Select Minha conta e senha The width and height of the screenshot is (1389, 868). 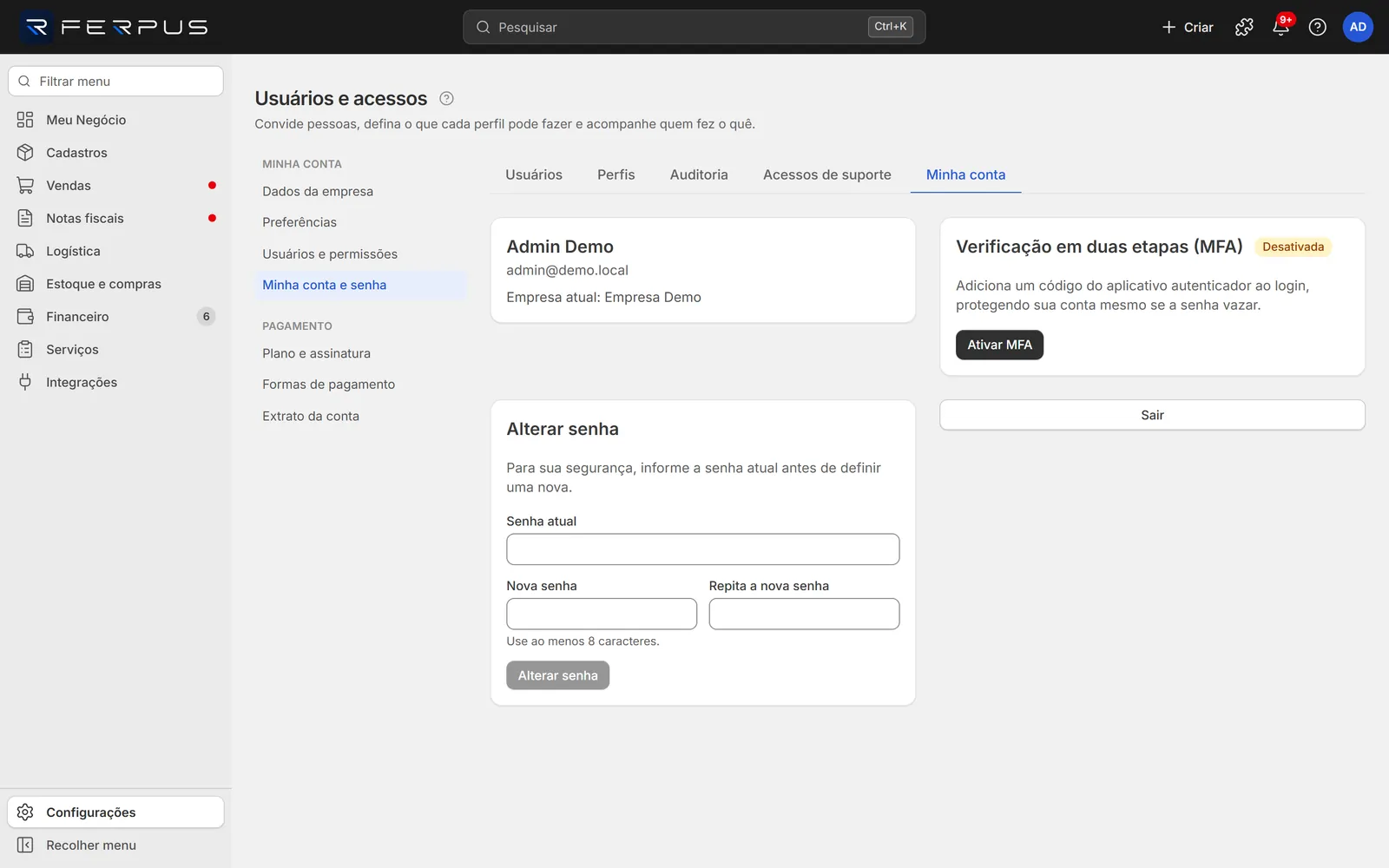point(360,286)
